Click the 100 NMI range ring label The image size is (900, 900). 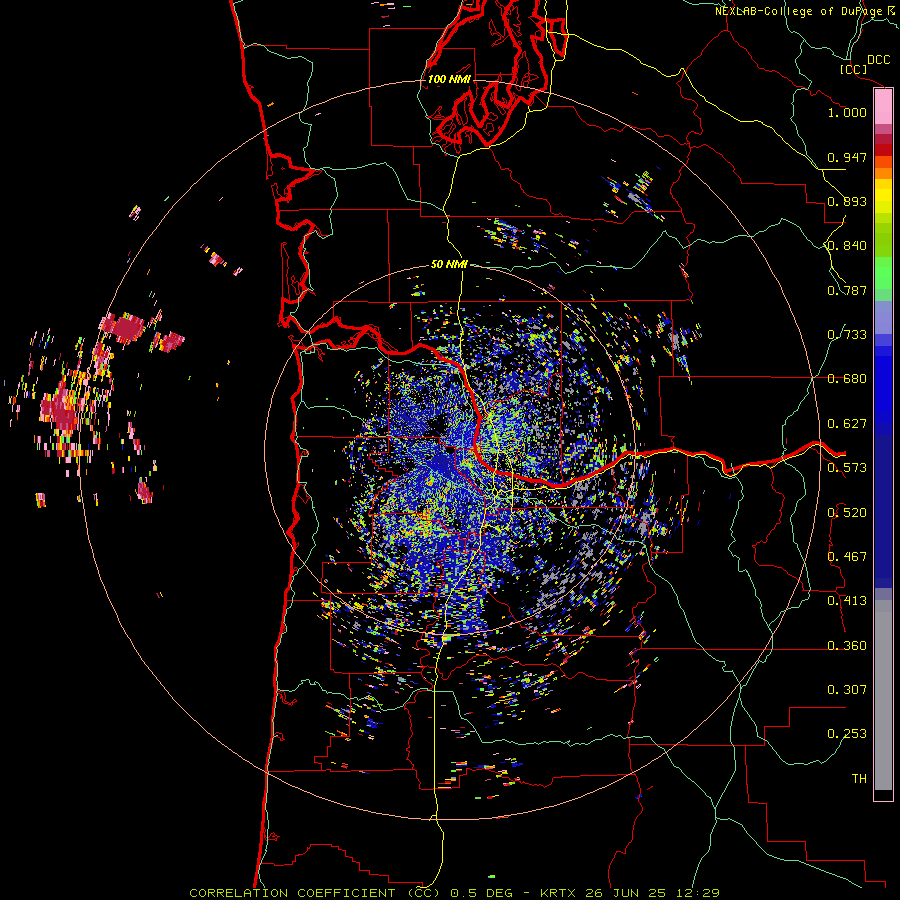pos(449,79)
